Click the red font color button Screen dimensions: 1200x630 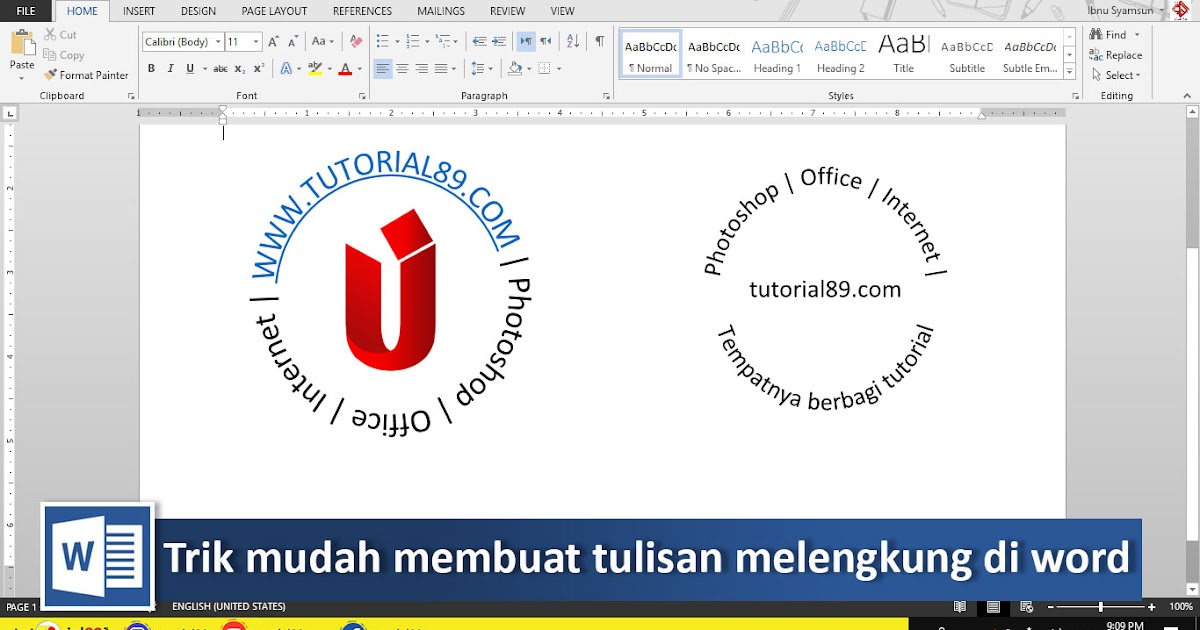345,69
